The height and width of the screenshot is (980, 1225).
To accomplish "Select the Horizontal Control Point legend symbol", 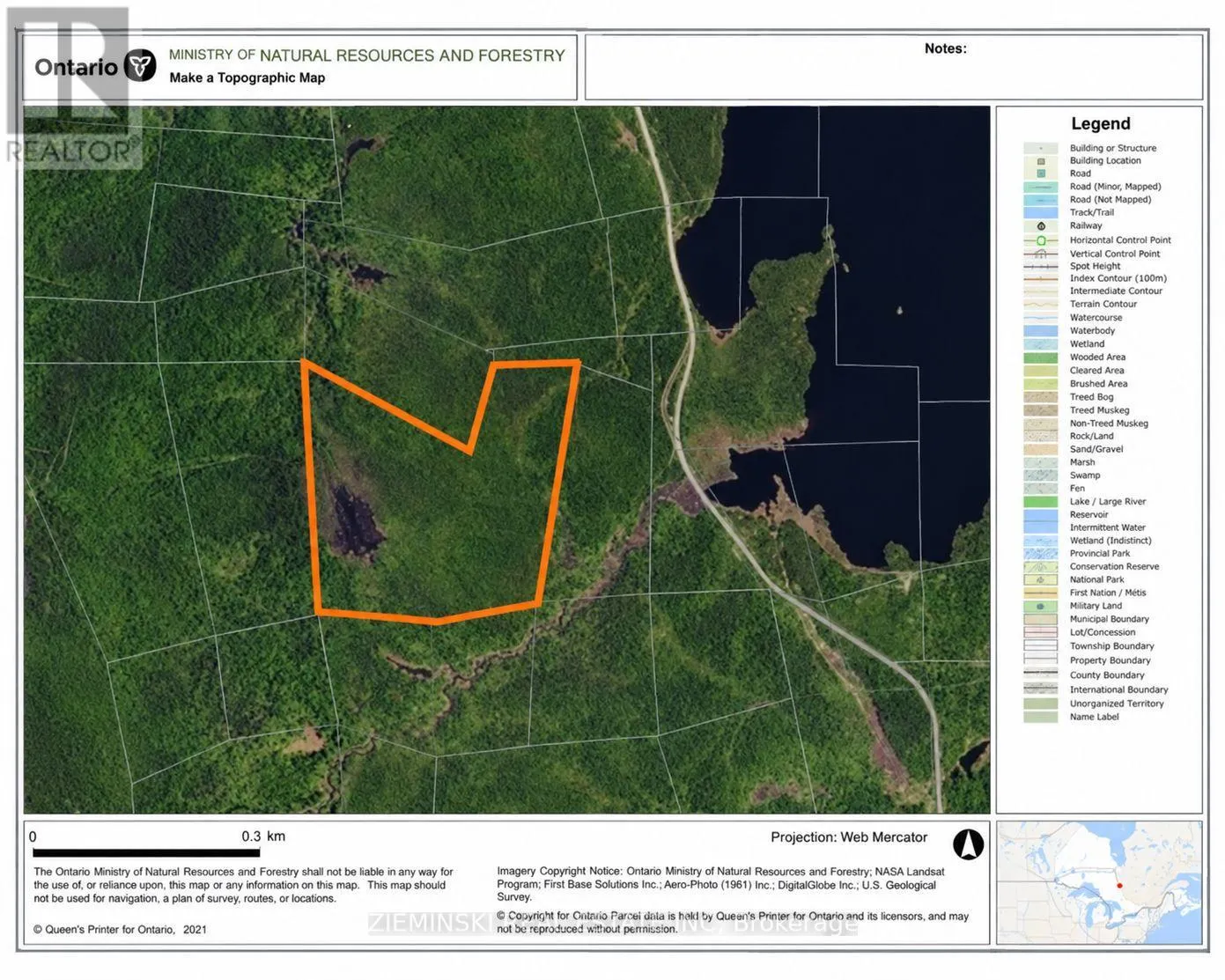I will click(1041, 240).
